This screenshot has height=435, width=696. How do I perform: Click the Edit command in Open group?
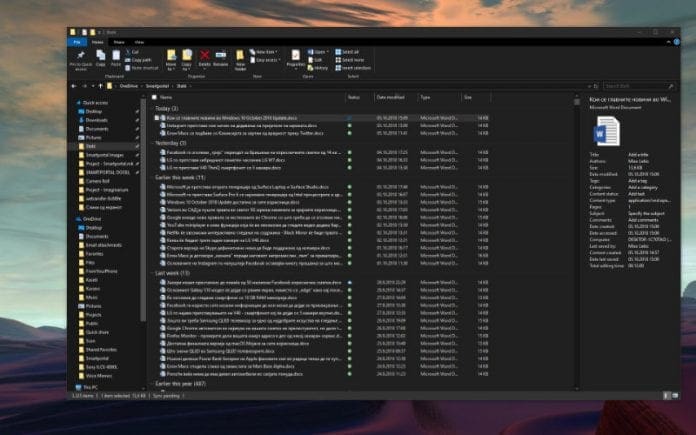pos(315,60)
